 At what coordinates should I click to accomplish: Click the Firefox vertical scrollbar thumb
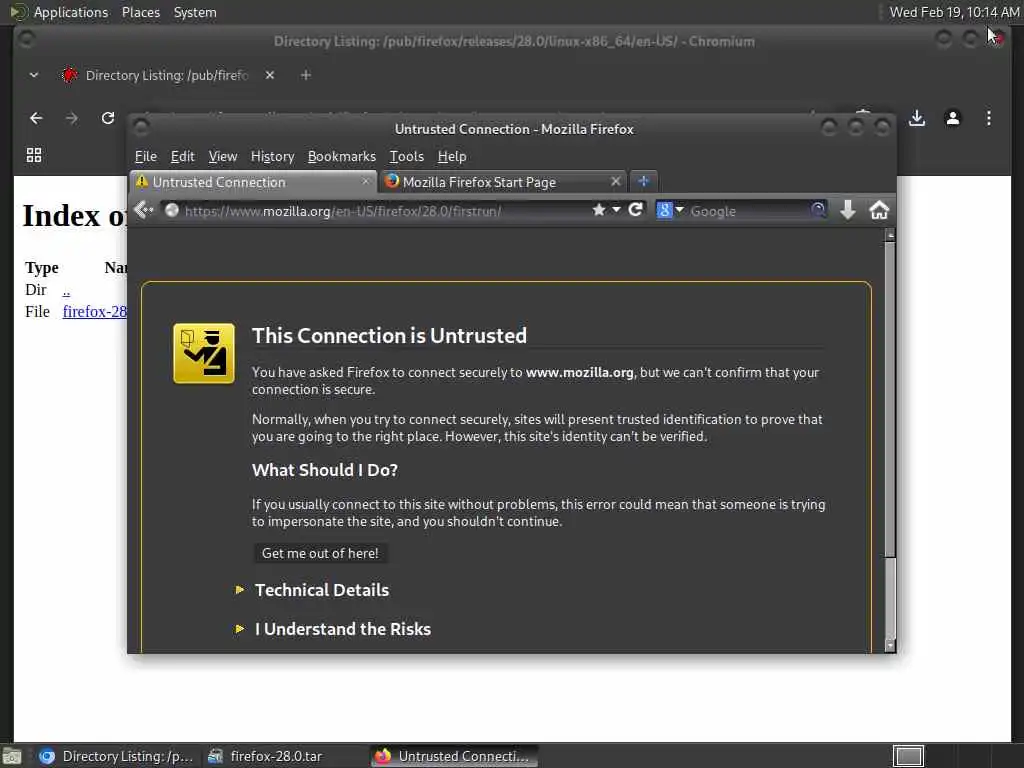(889, 398)
